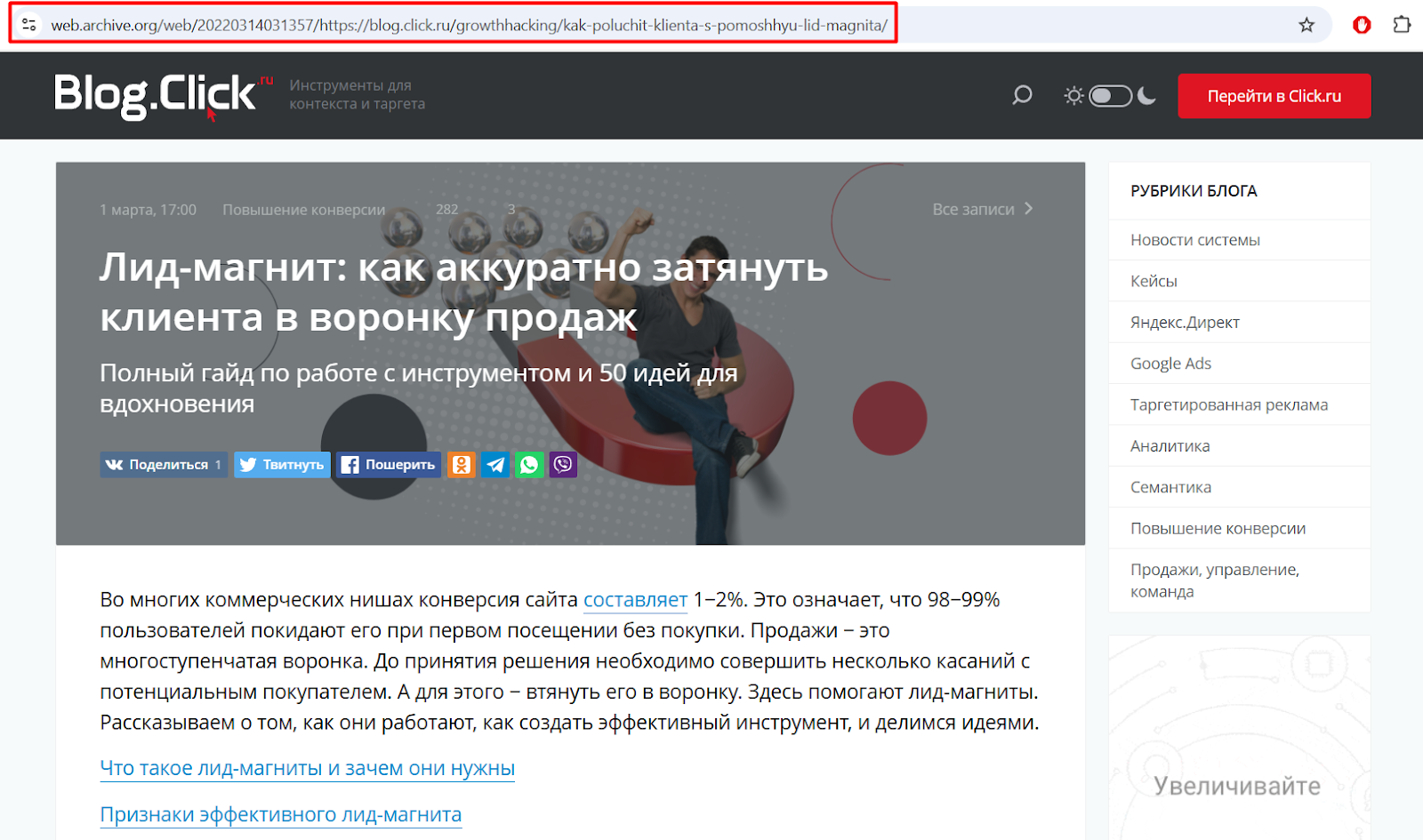1423x840 pixels.
Task: Bookmark page with the star icon
Action: pyautogui.click(x=1306, y=25)
